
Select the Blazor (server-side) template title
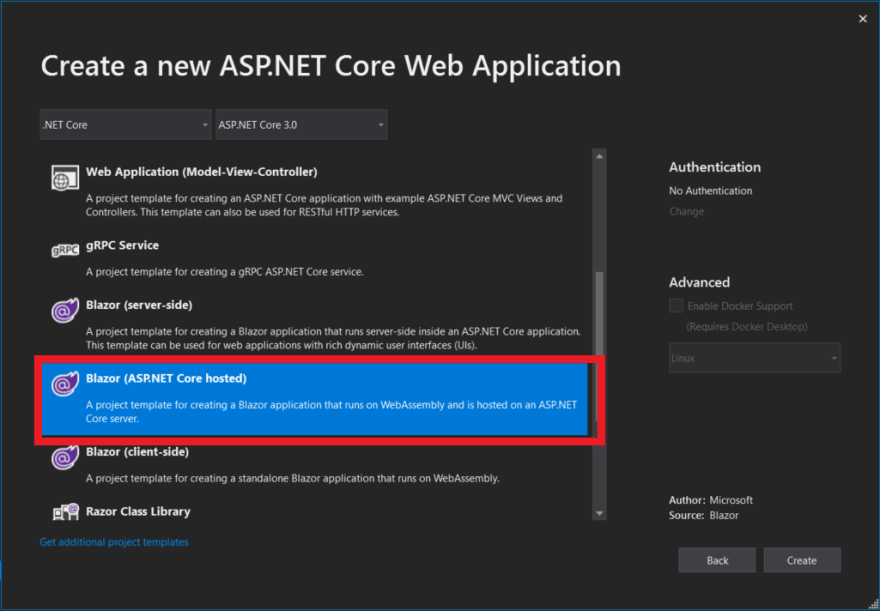click(139, 305)
